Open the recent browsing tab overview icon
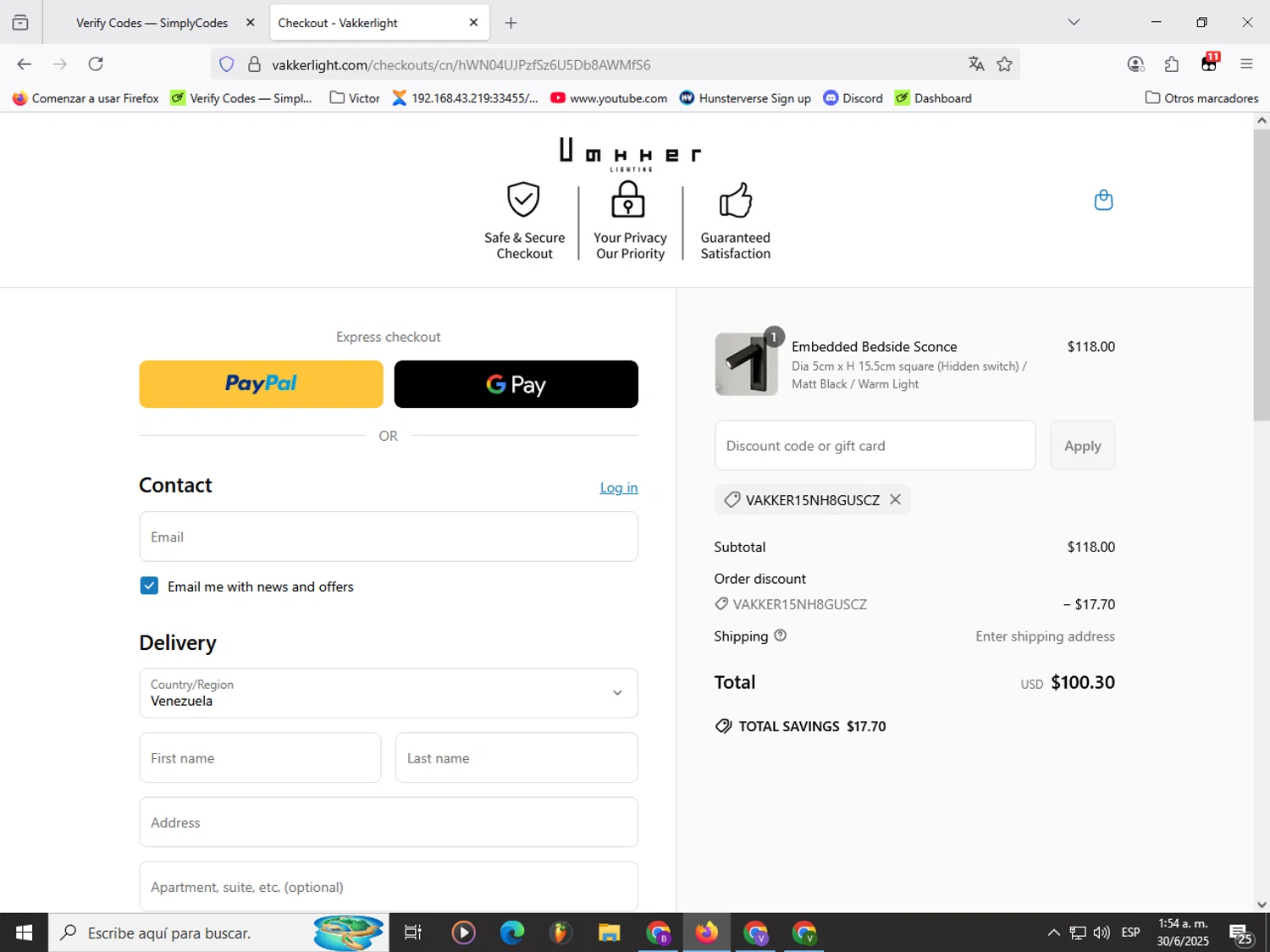1270x952 pixels. coord(20,23)
